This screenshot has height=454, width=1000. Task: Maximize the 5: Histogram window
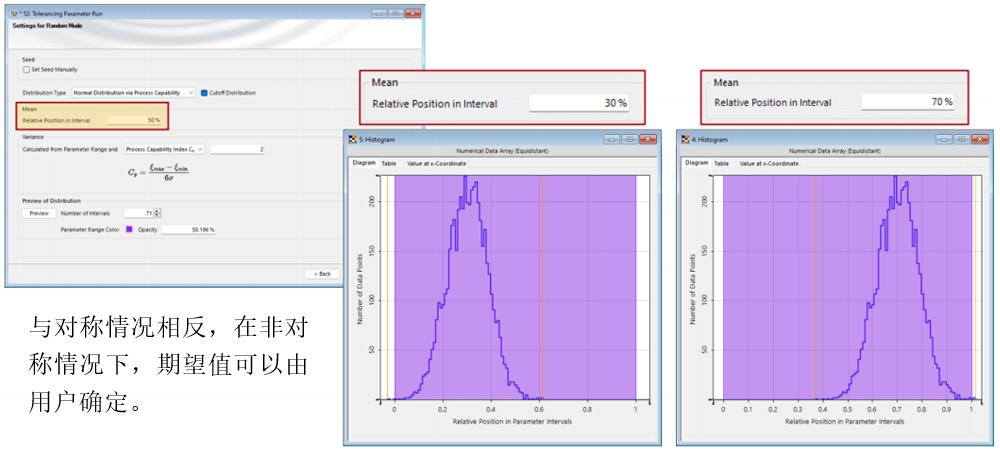coord(629,139)
